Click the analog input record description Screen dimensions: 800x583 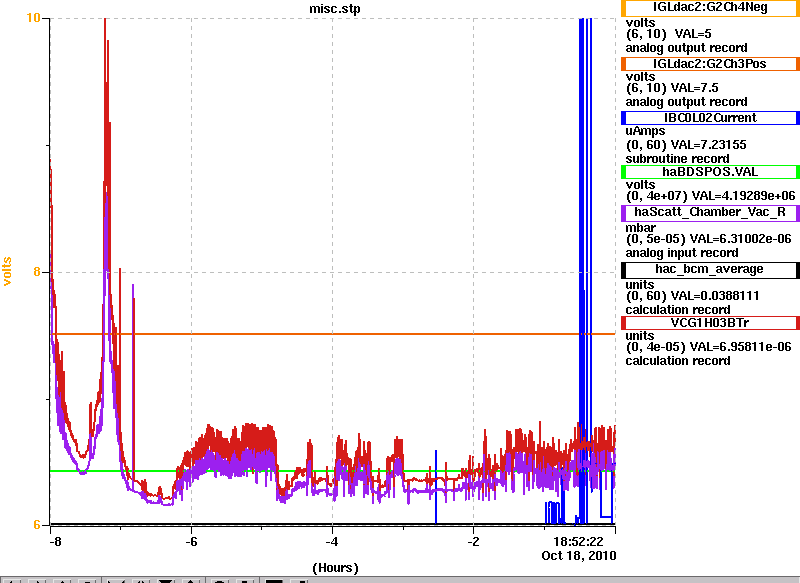tap(682, 253)
